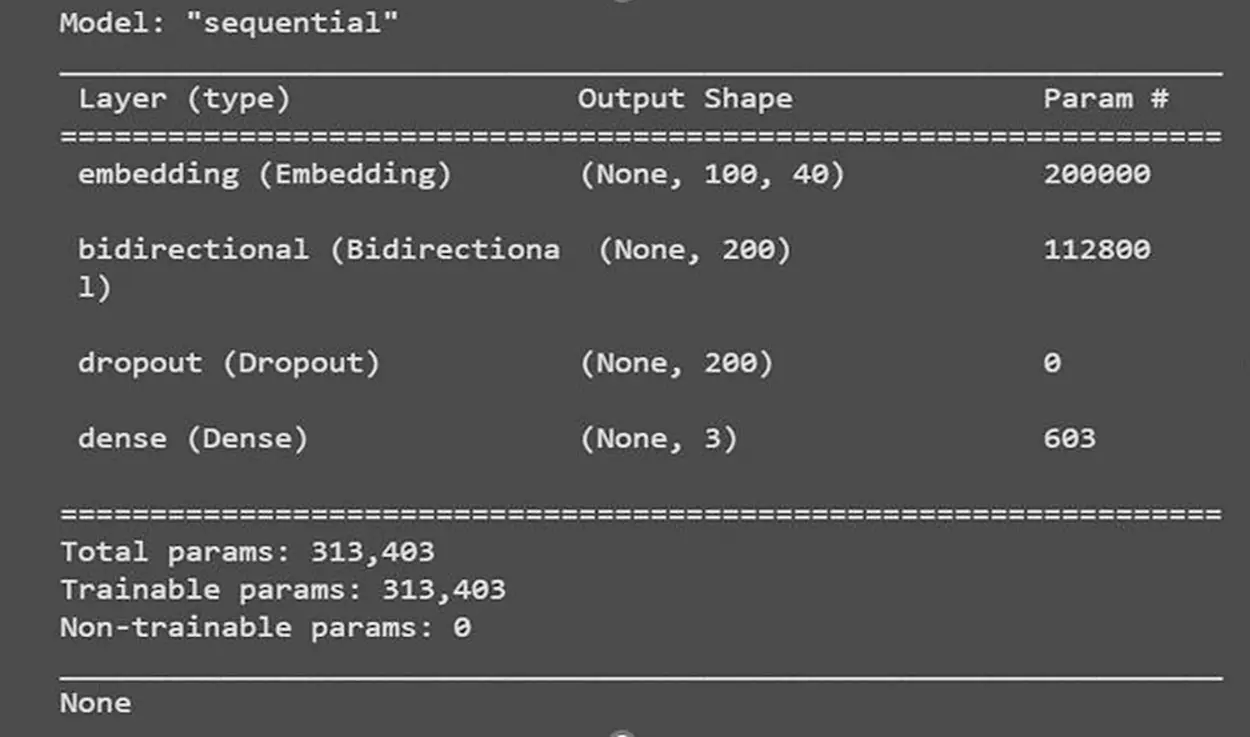Viewport: 1250px width, 737px height.
Task: Click the Trainable params: 313,403 line
Action: 283,590
